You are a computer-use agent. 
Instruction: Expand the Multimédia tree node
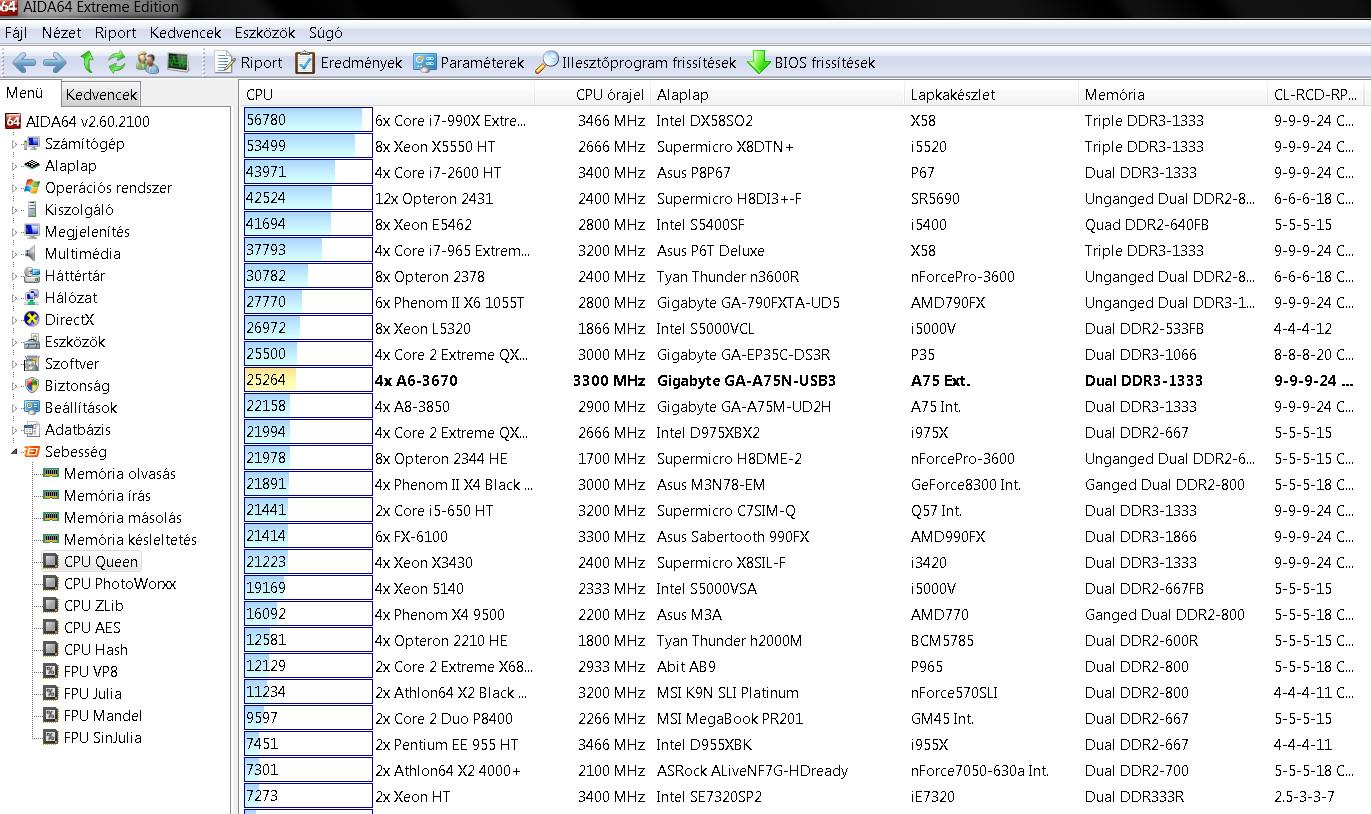(15, 254)
